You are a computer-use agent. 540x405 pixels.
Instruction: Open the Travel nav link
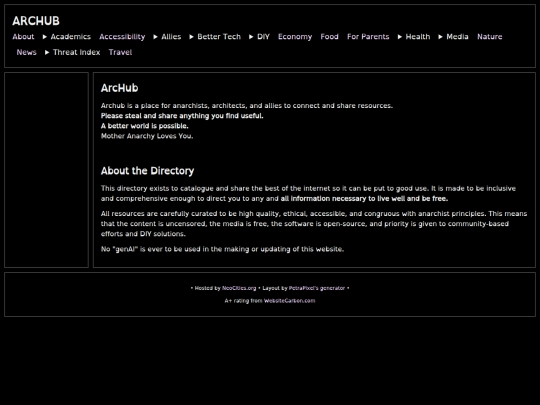click(x=120, y=52)
